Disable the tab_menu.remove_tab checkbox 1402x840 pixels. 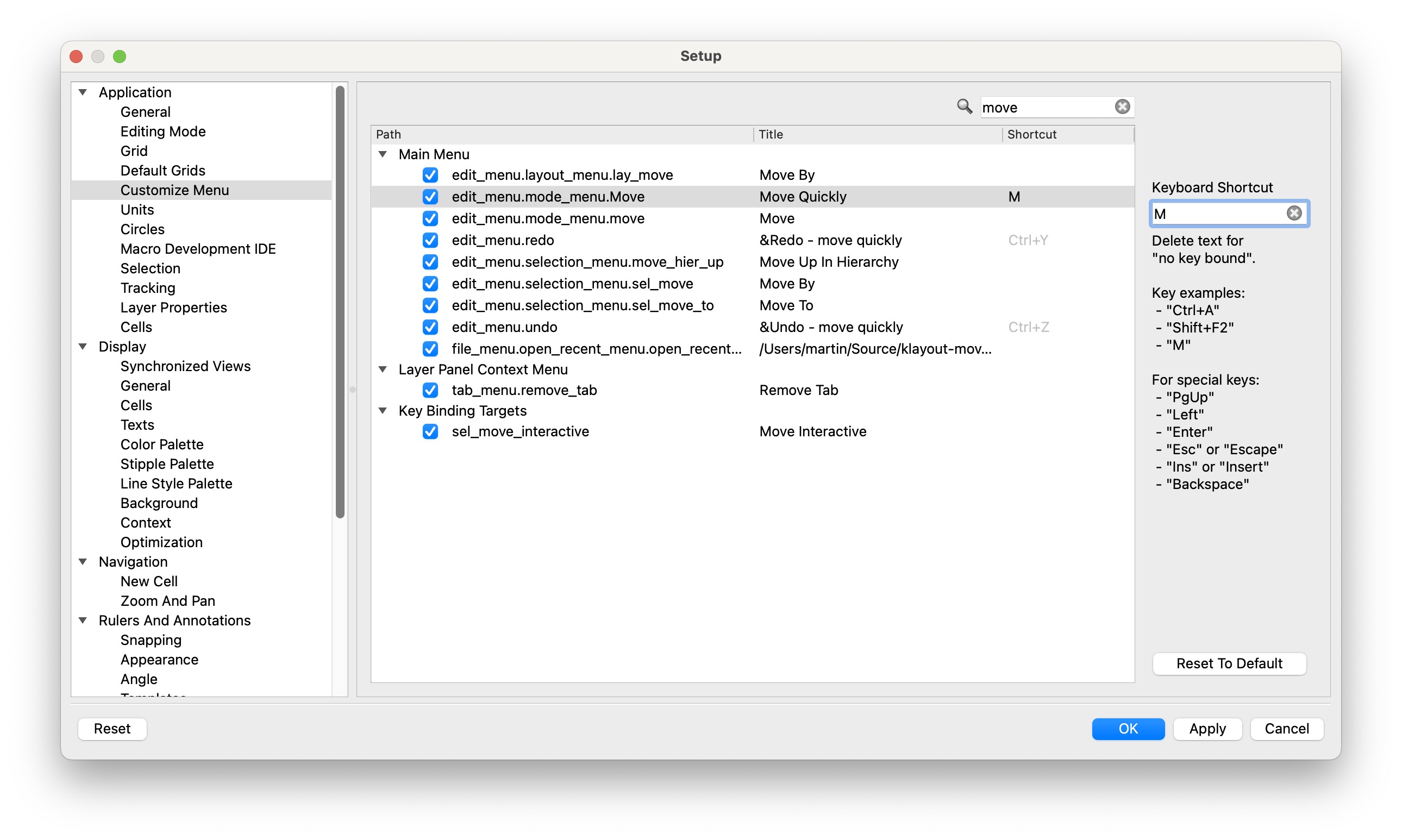pyautogui.click(x=430, y=390)
